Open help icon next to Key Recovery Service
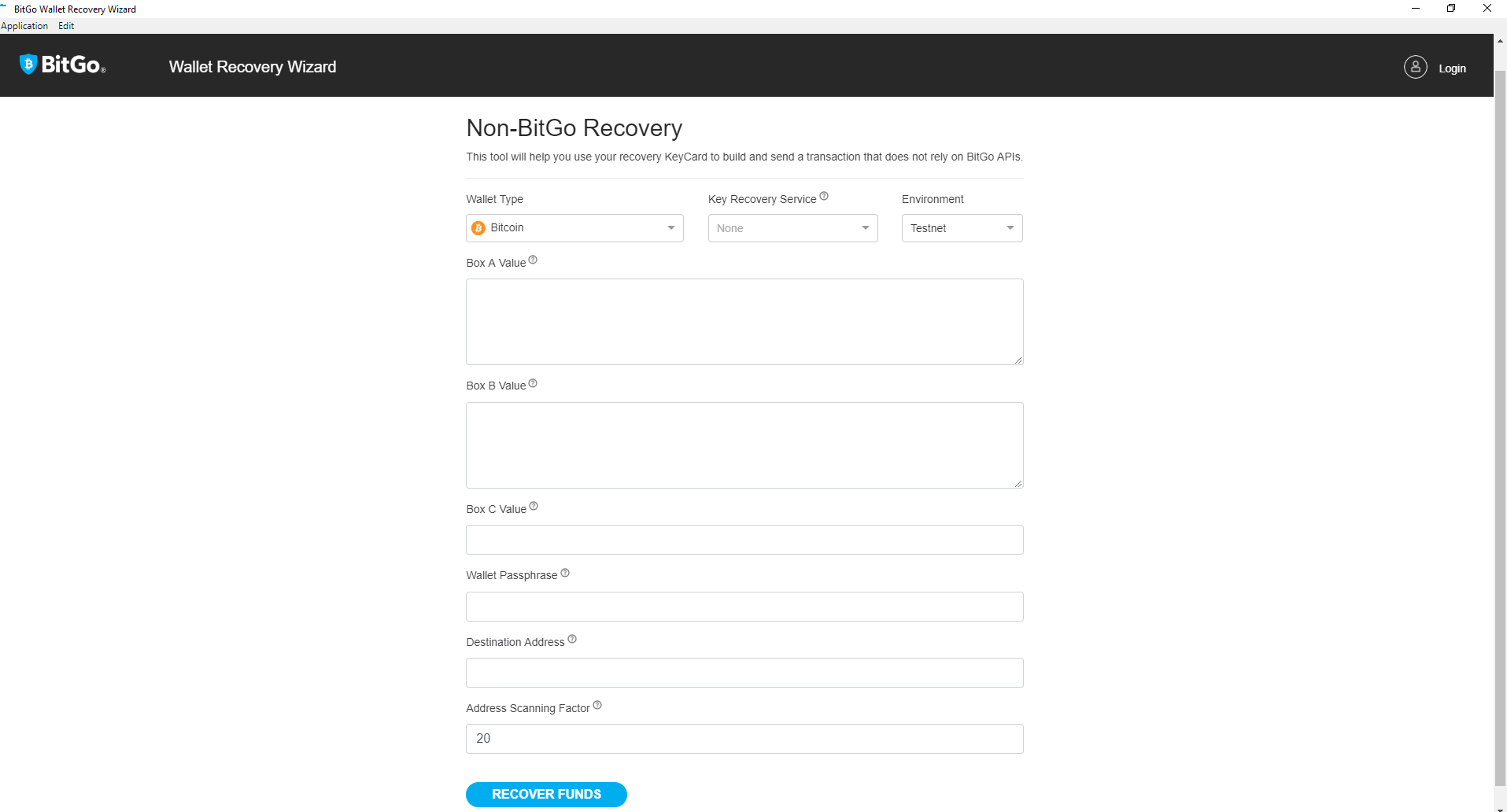Image resolution: width=1507 pixels, height=812 pixels. 824,196
